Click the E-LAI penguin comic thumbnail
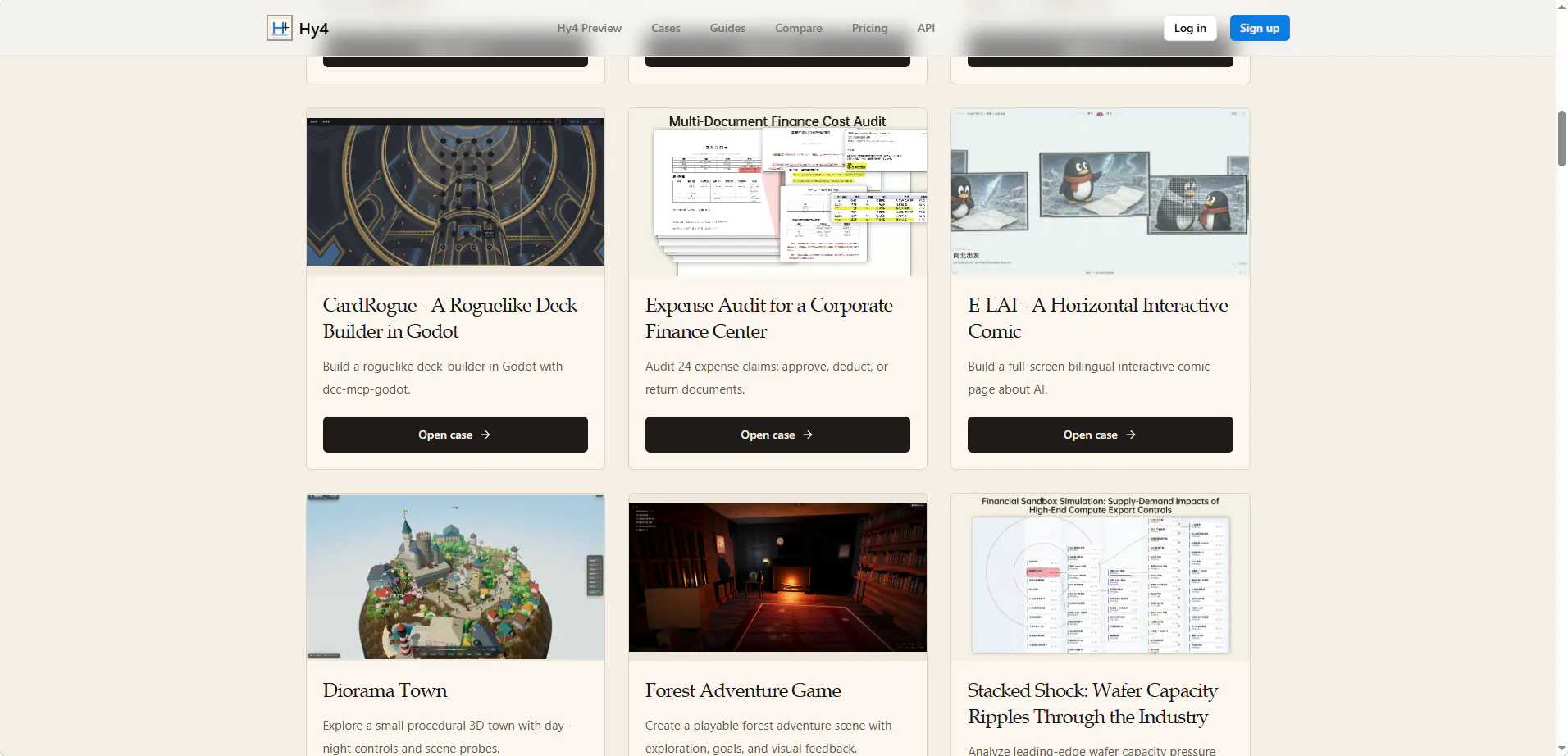 tap(1101, 193)
